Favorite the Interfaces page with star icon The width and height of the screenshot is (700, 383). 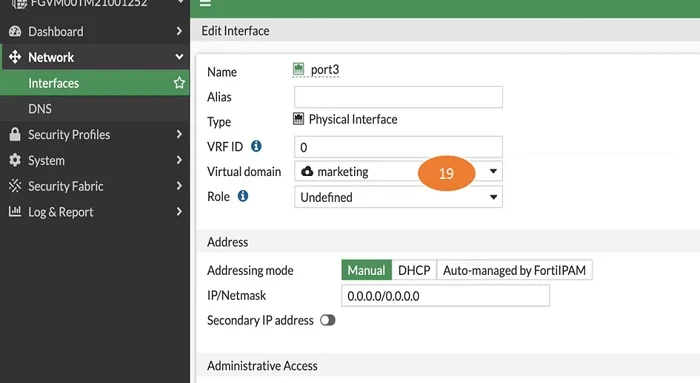click(179, 83)
